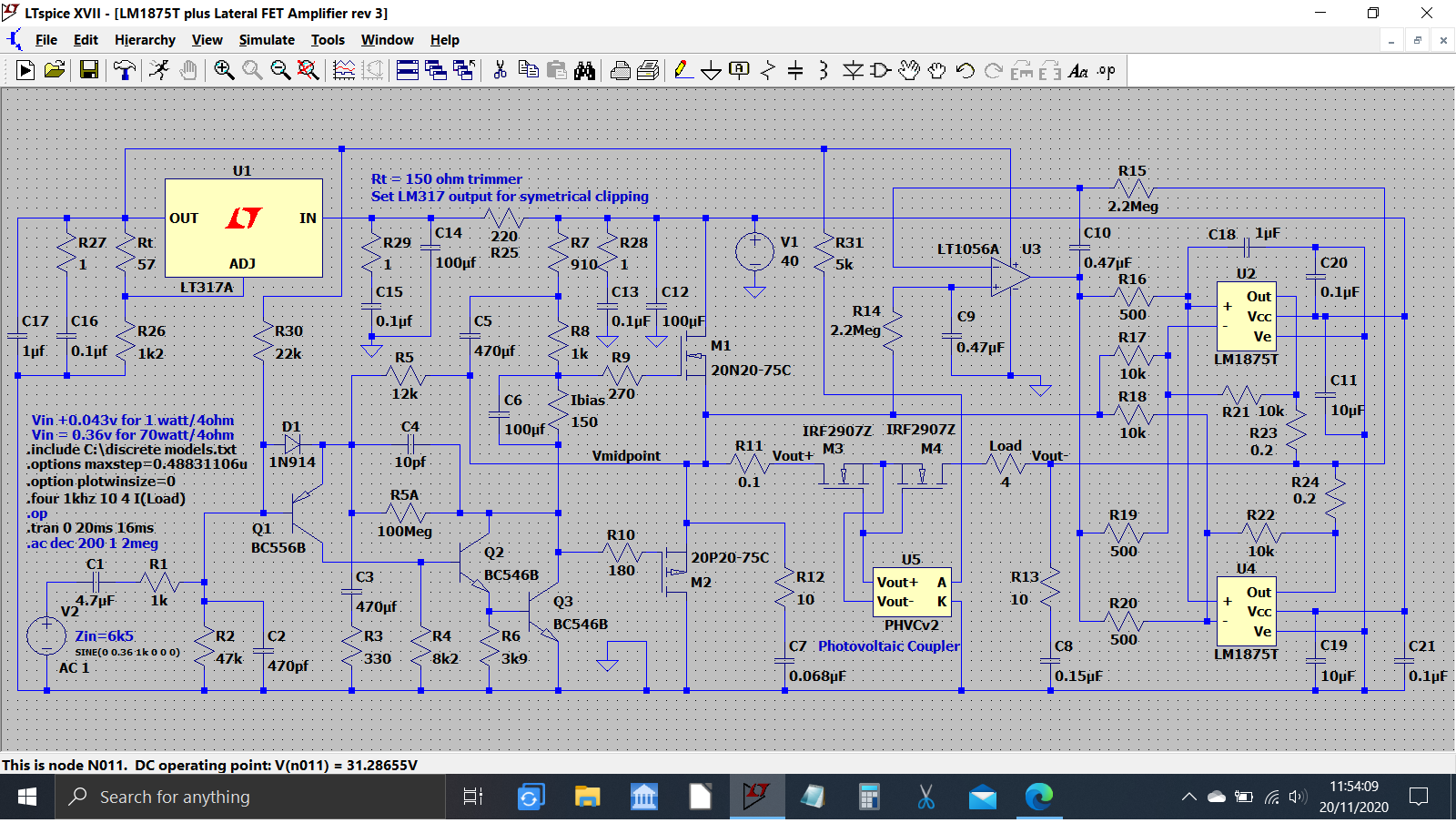Place a Resistor from the toolbar
The image size is (1456, 823).
(768, 70)
